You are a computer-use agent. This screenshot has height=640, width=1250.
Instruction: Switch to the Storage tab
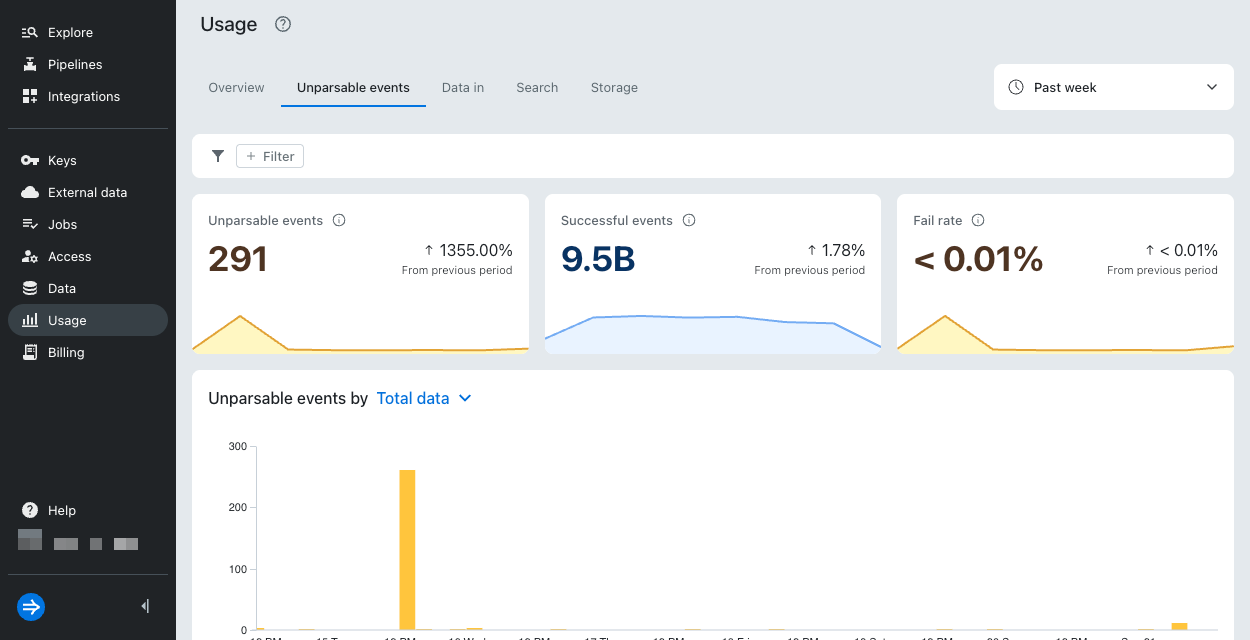[614, 88]
